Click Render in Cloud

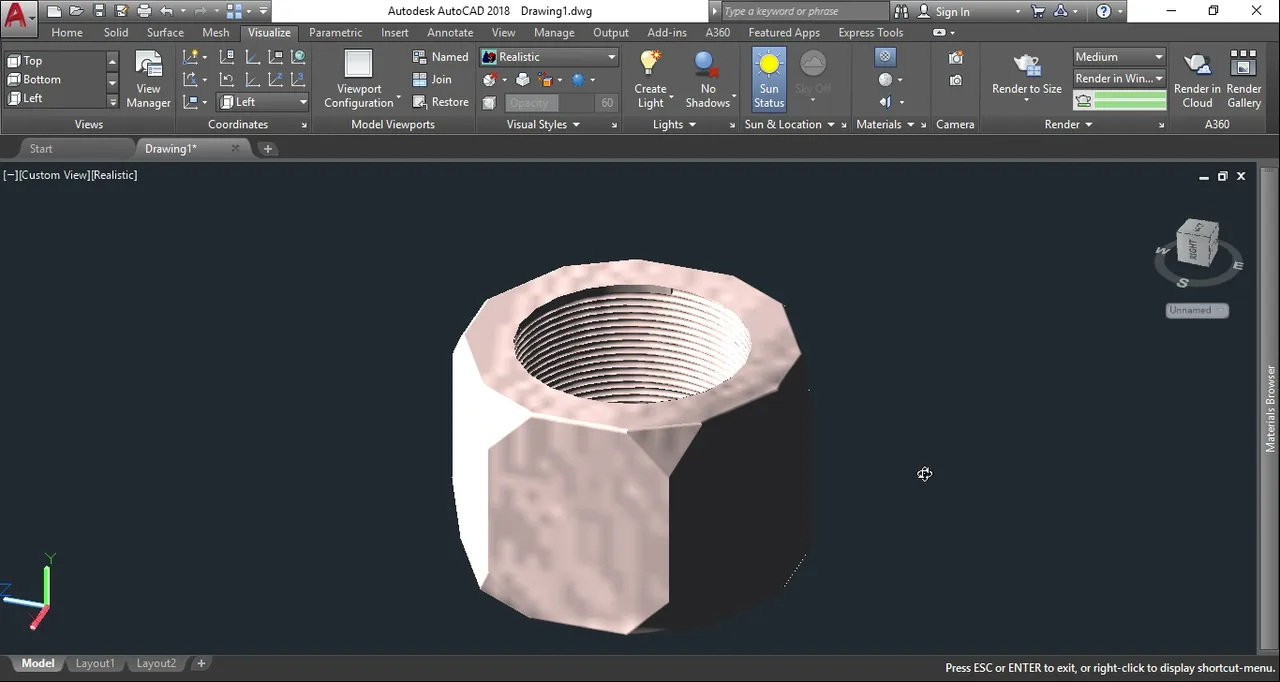(x=1197, y=79)
